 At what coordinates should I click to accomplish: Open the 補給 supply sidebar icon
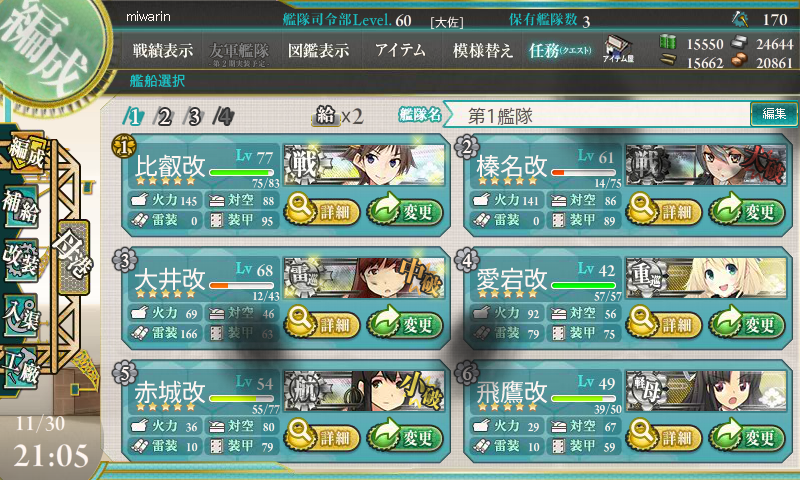(x=21, y=207)
